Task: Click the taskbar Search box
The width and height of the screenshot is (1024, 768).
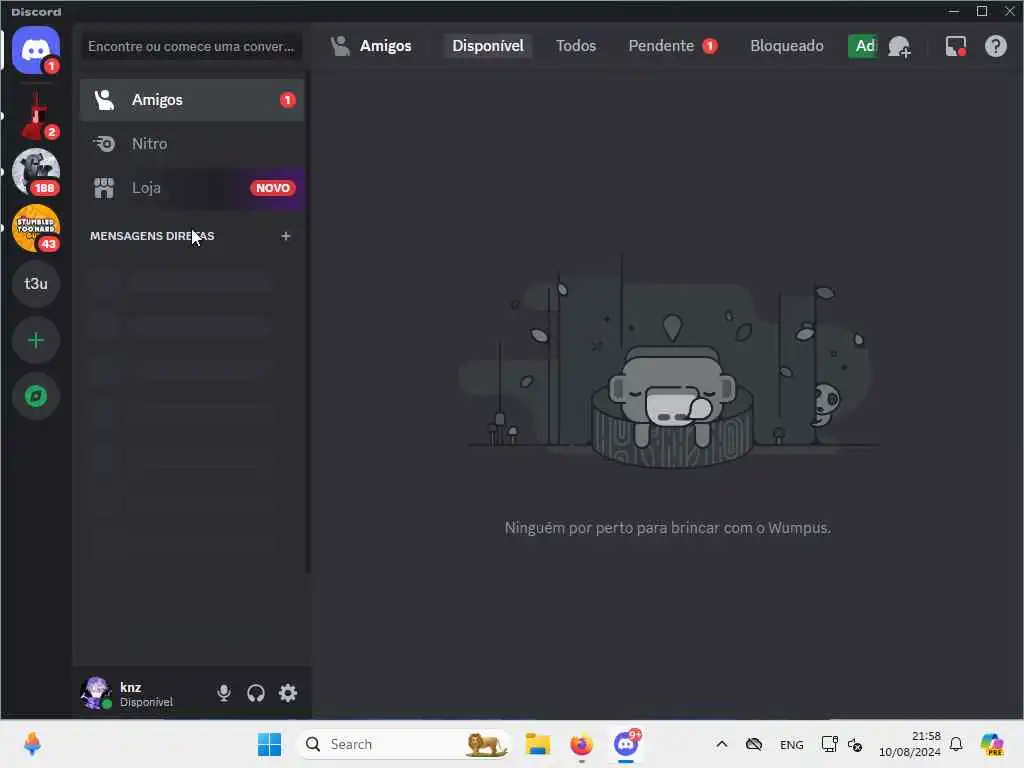Action: 404,744
